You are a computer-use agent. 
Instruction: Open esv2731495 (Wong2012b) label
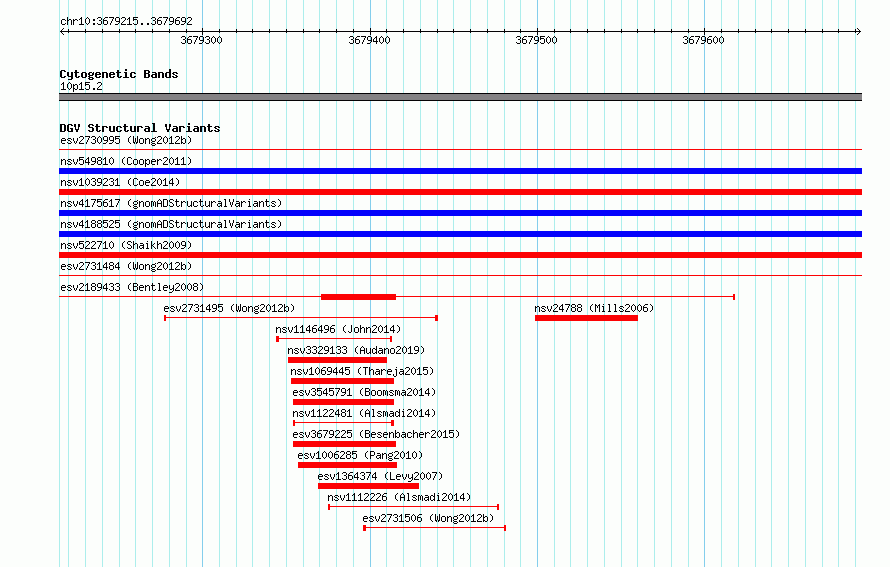[229, 308]
